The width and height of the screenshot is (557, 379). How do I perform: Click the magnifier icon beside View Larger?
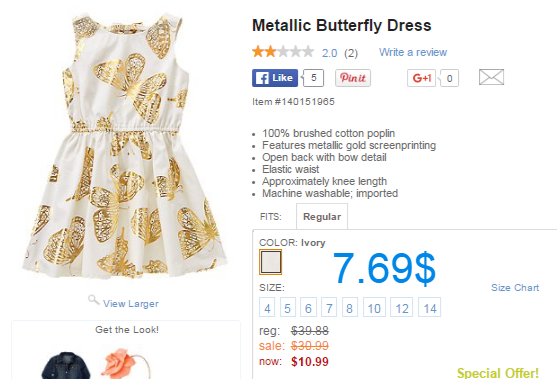[93, 300]
